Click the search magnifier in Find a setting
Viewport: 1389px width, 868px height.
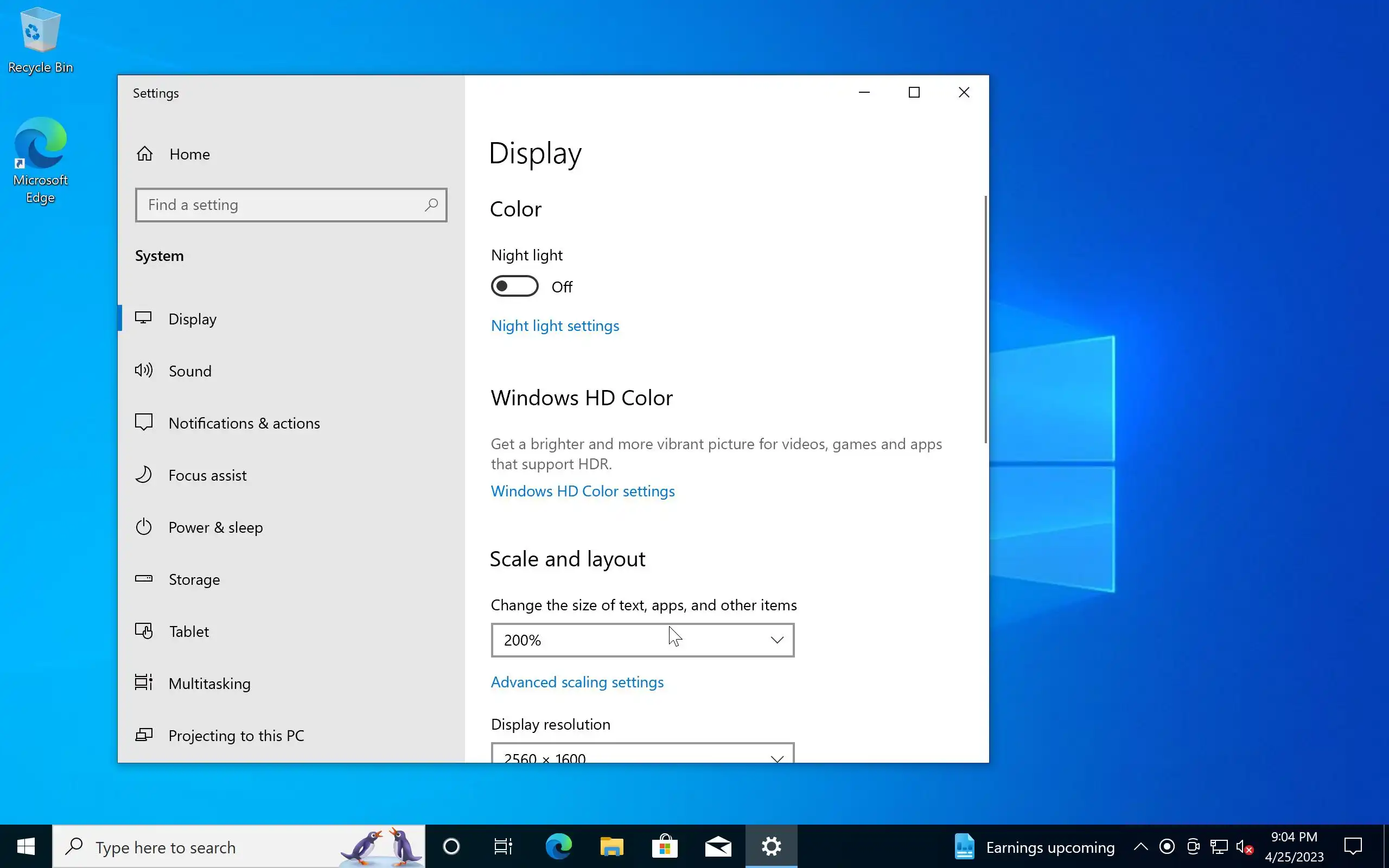click(x=431, y=205)
